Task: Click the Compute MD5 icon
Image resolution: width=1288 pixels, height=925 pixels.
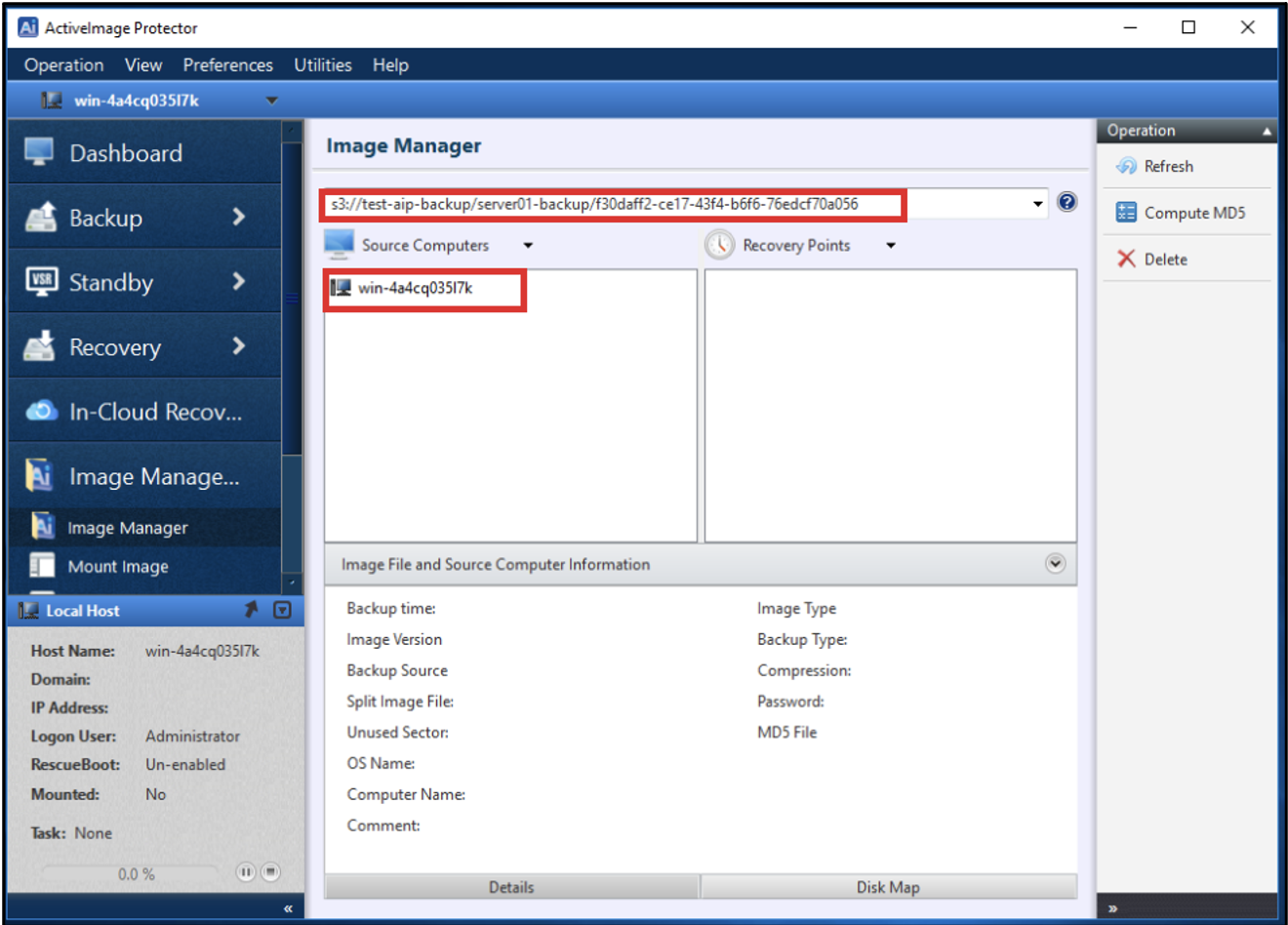Action: coord(1126,212)
